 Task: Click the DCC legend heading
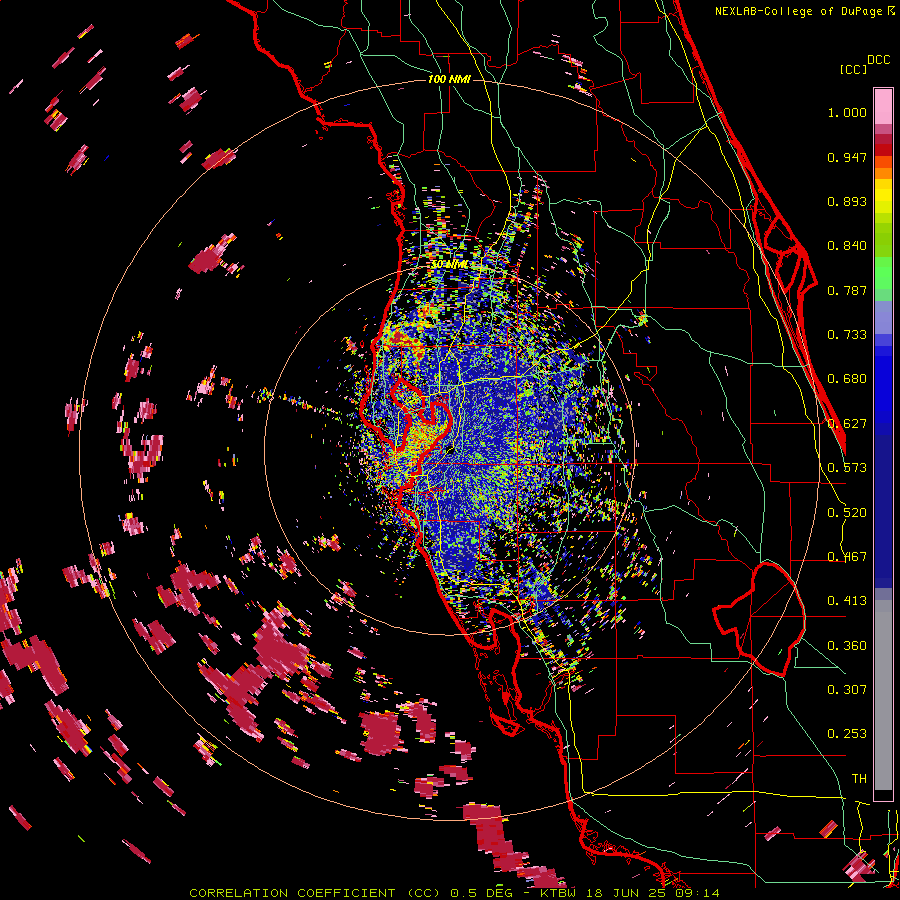[878, 60]
